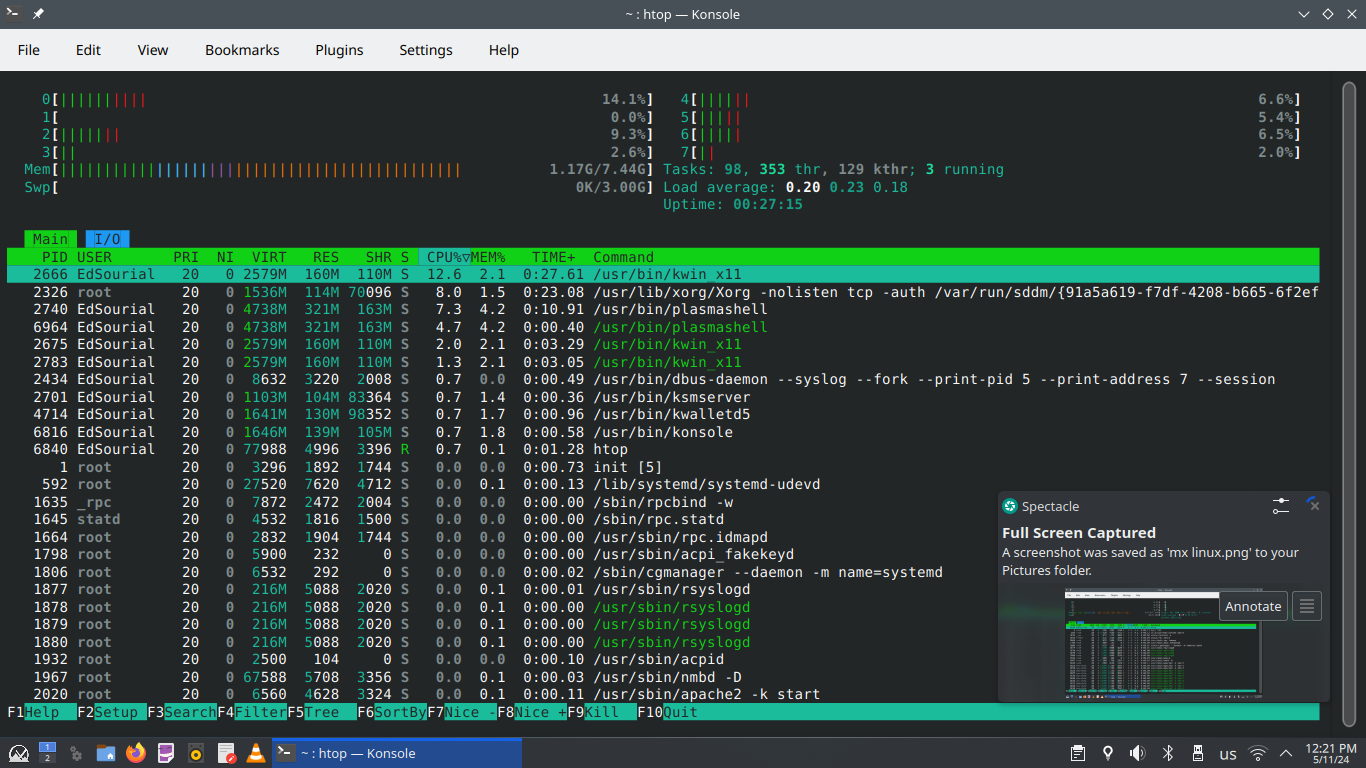Toggle the pin icon in title bar
This screenshot has width=1366, height=768.
coord(38,14)
